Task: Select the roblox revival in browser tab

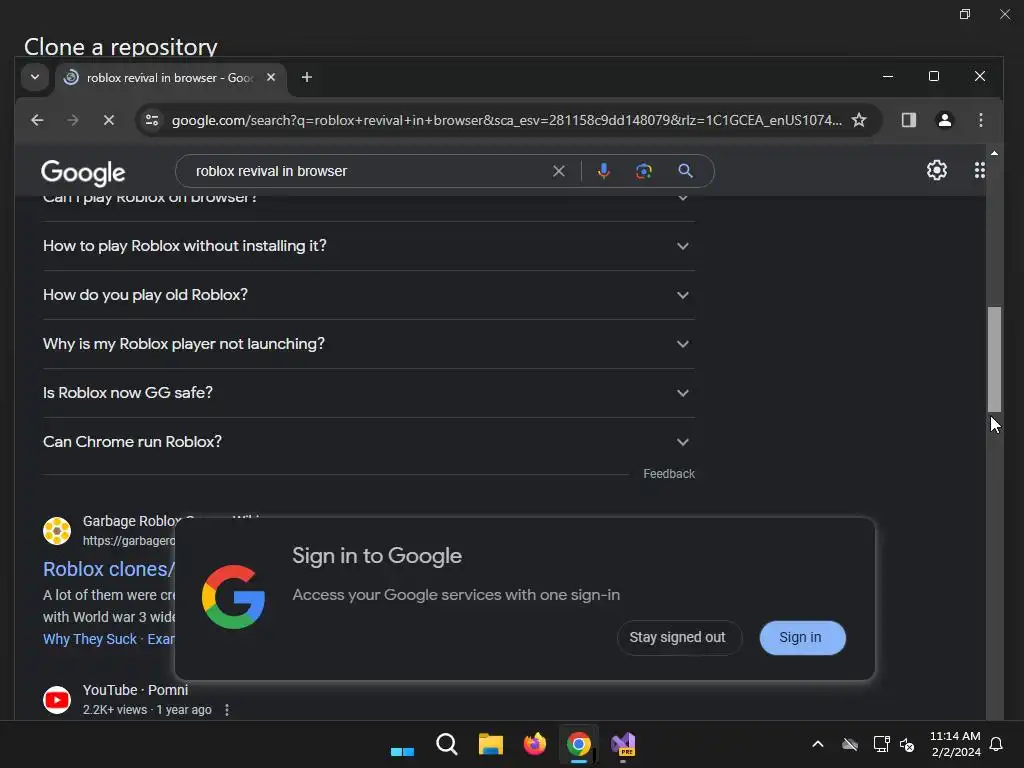Action: click(170, 78)
